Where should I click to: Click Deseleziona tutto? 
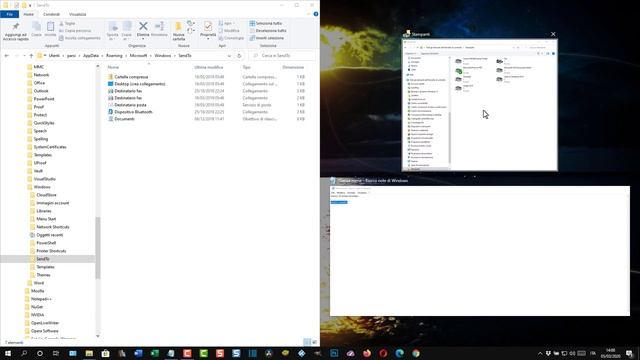(268, 31)
